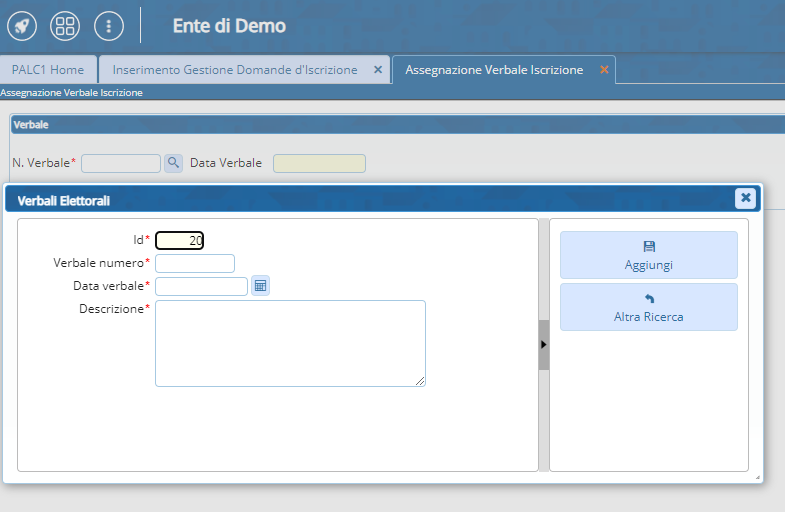Focus the Id field in dialog
Image resolution: width=785 pixels, height=512 pixels.
(x=180, y=240)
